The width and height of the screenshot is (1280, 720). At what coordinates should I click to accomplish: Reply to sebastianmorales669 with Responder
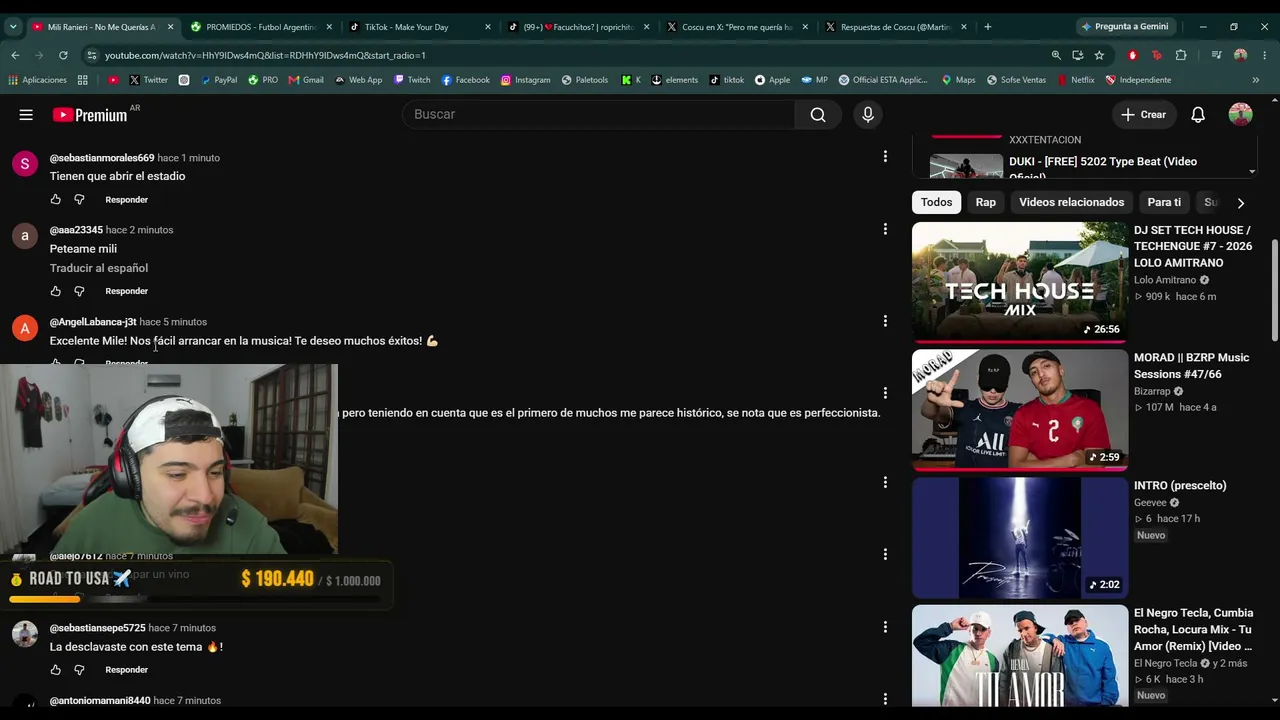click(126, 200)
